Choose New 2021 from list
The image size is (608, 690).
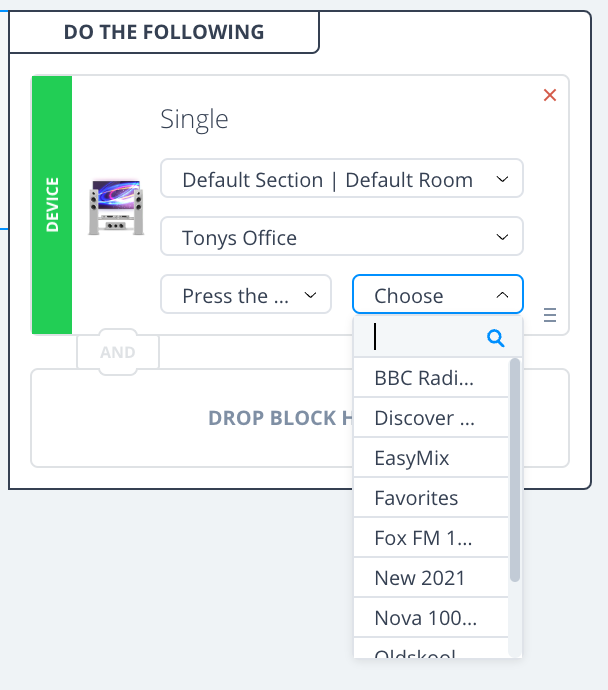pyautogui.click(x=425, y=578)
